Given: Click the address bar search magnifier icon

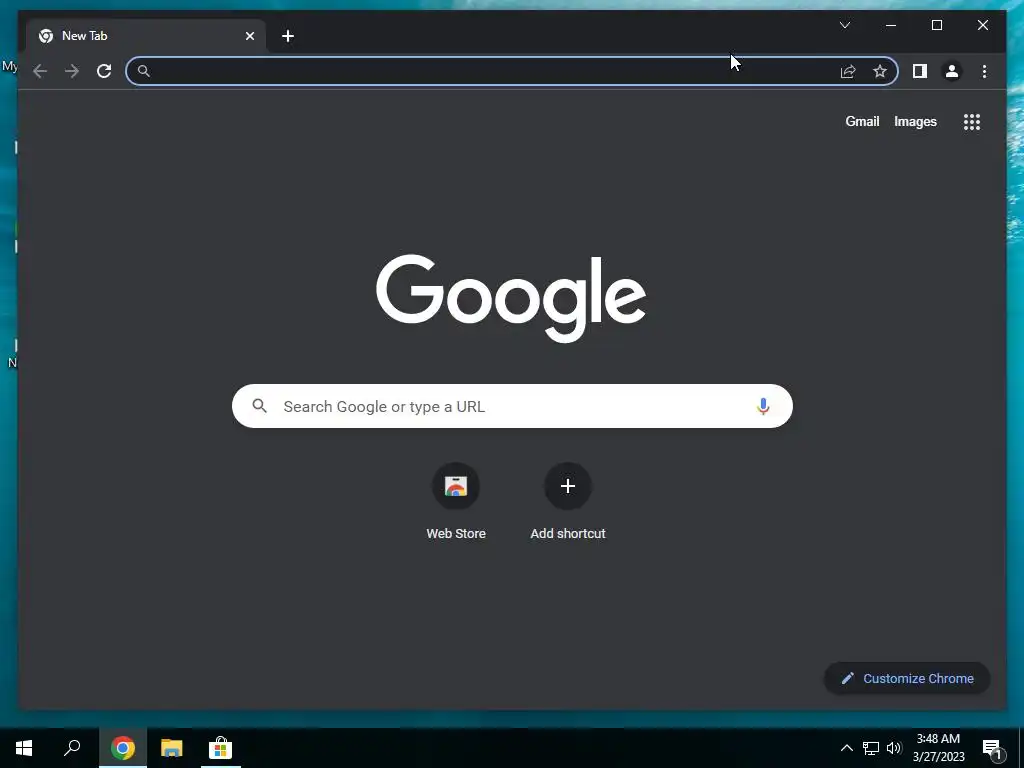Looking at the screenshot, I should pyautogui.click(x=144, y=71).
